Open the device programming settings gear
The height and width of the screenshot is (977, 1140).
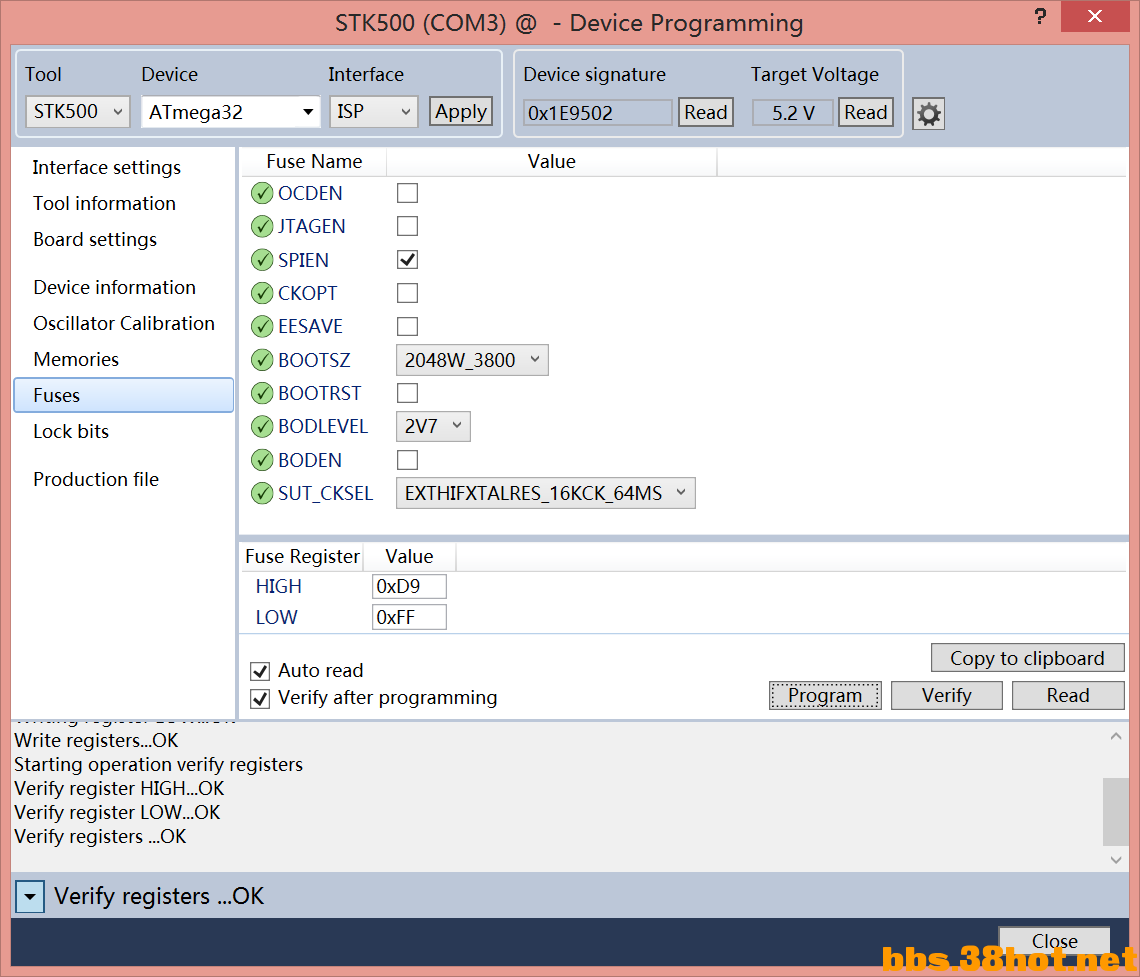click(928, 114)
